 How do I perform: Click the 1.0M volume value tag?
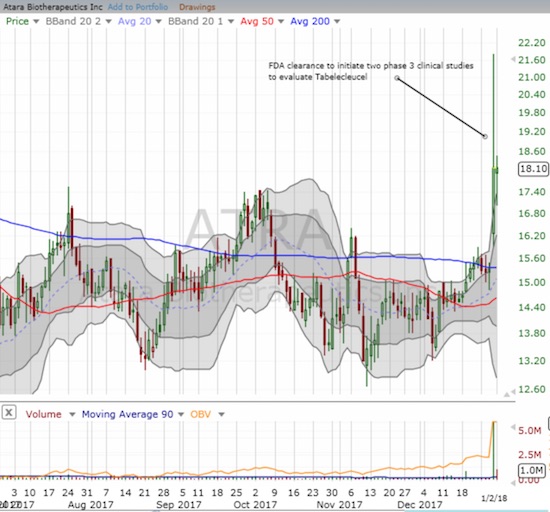tap(531, 470)
